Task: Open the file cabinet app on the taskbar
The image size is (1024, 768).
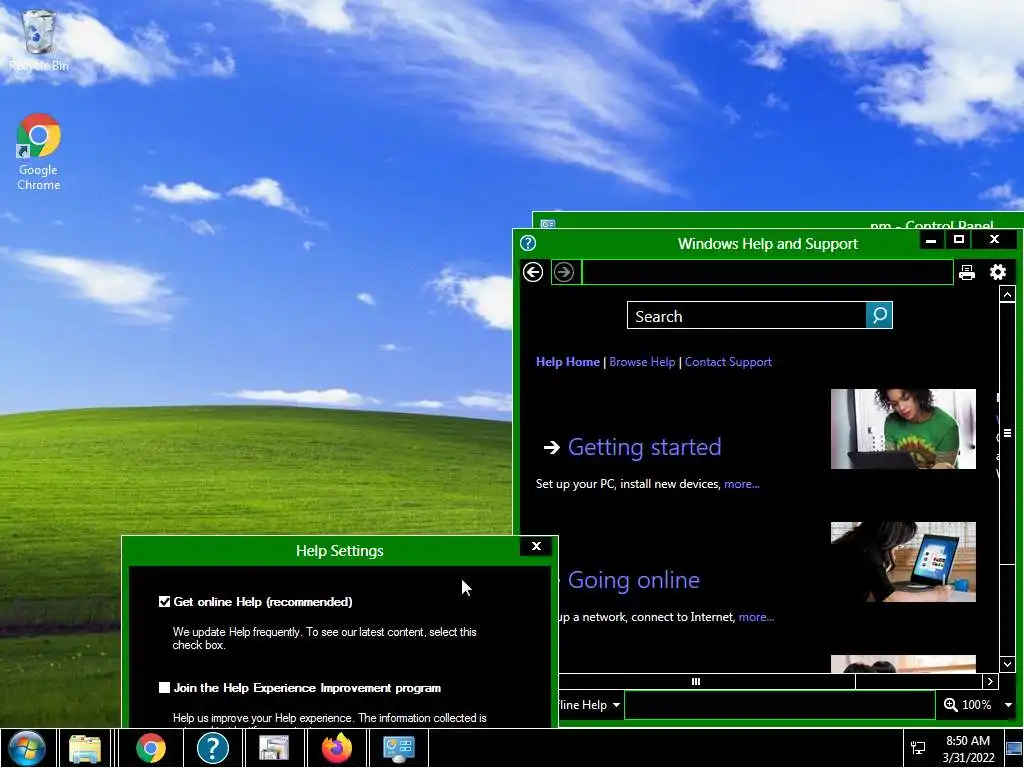Action: [x=274, y=748]
